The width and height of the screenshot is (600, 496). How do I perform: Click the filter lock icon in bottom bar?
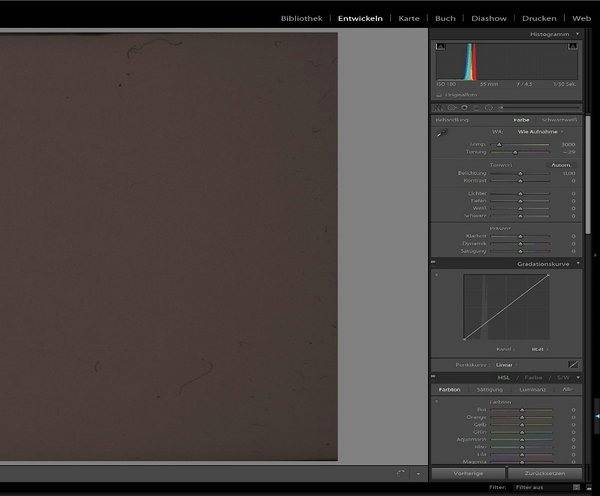(x=576, y=487)
